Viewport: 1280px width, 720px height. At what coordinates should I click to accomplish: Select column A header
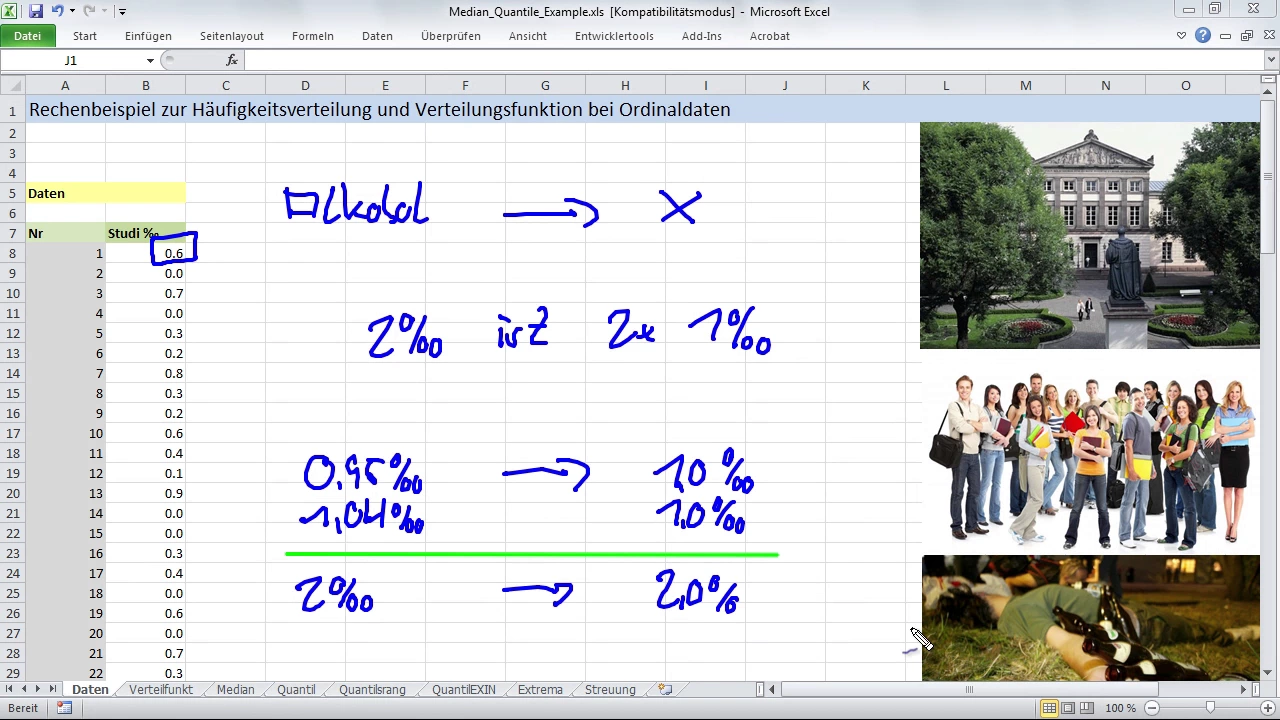click(65, 86)
